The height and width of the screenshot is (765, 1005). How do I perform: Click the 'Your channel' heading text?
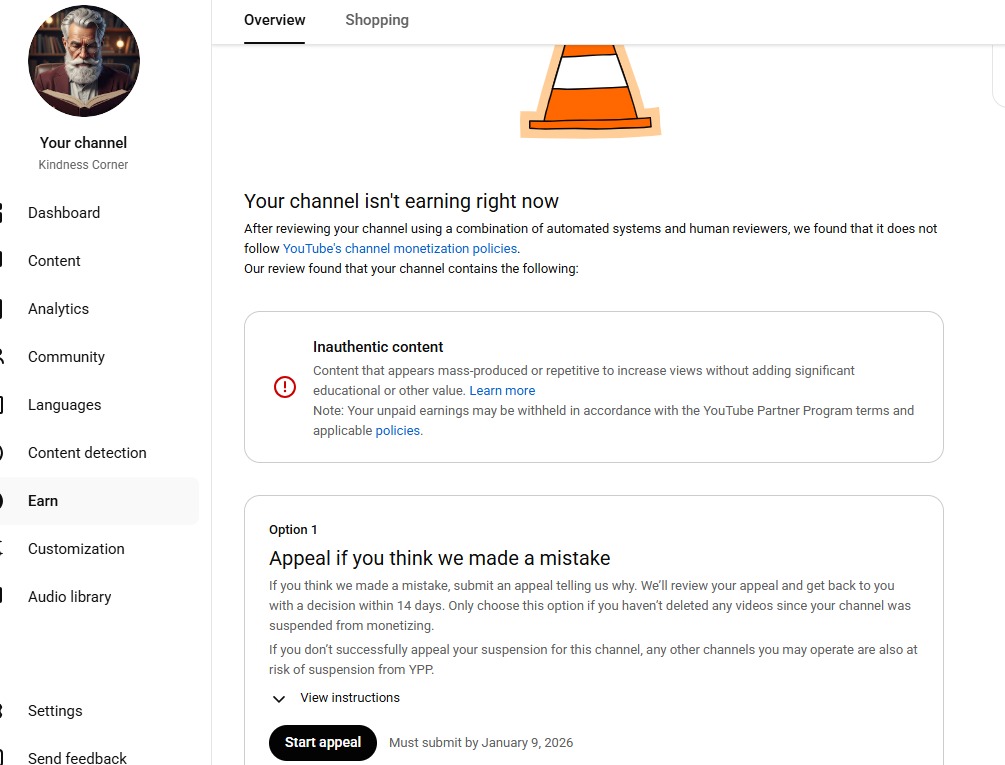click(83, 143)
